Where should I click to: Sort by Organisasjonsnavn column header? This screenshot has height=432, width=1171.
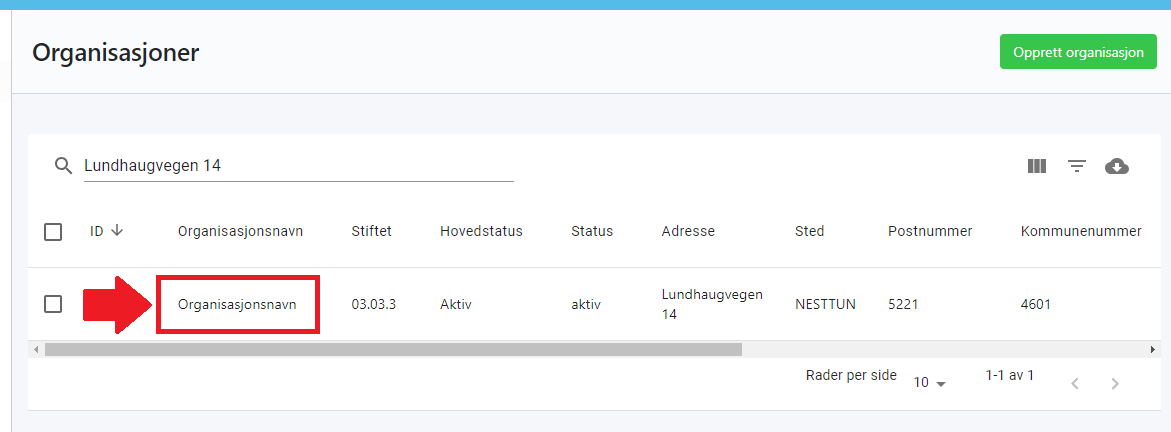(x=240, y=231)
